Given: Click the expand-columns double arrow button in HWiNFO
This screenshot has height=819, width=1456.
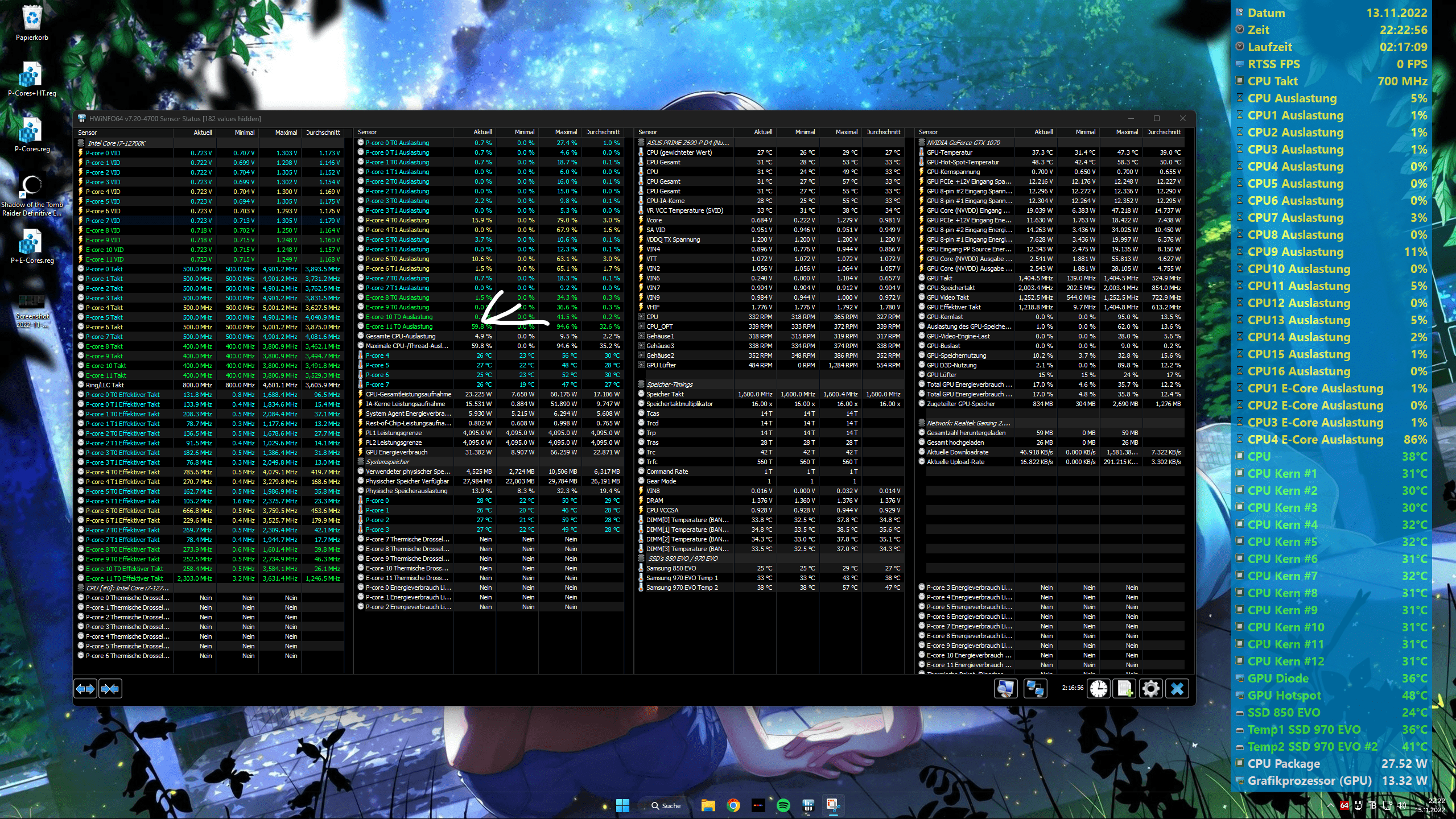Looking at the screenshot, I should pos(85,689).
